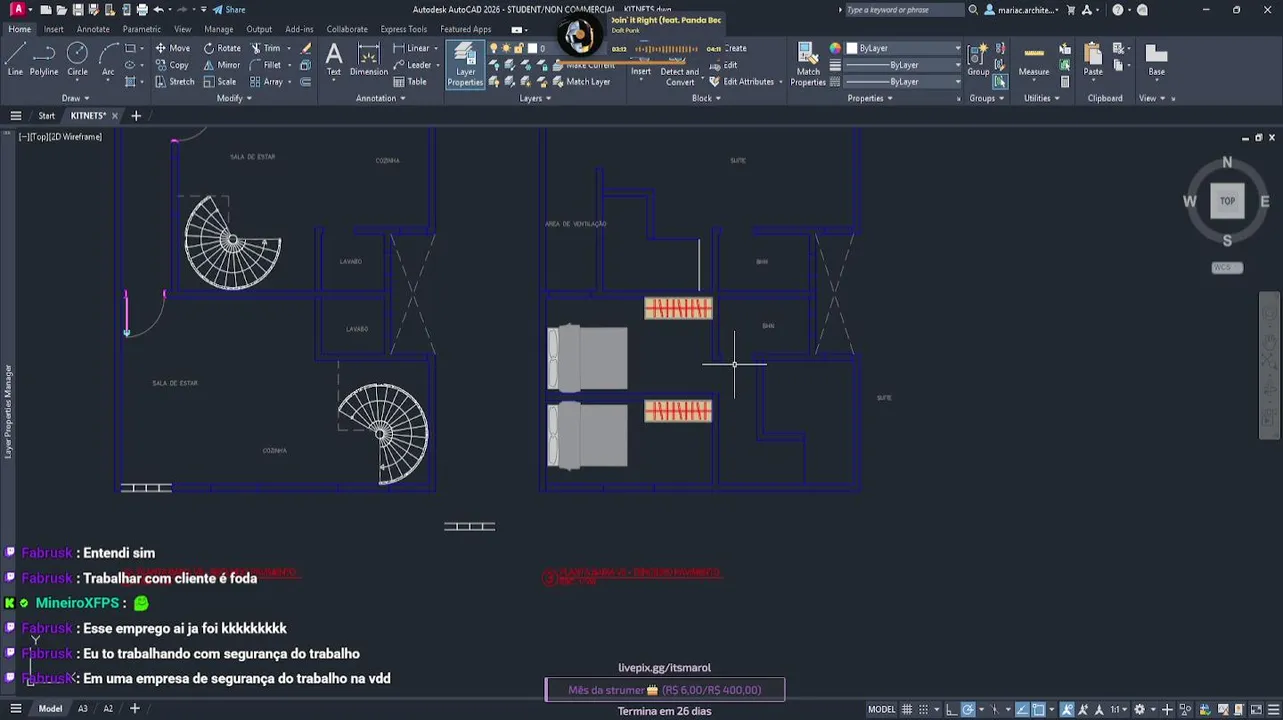Open the linetype ByLayer dropdown
1283x720 pixels.
point(903,82)
